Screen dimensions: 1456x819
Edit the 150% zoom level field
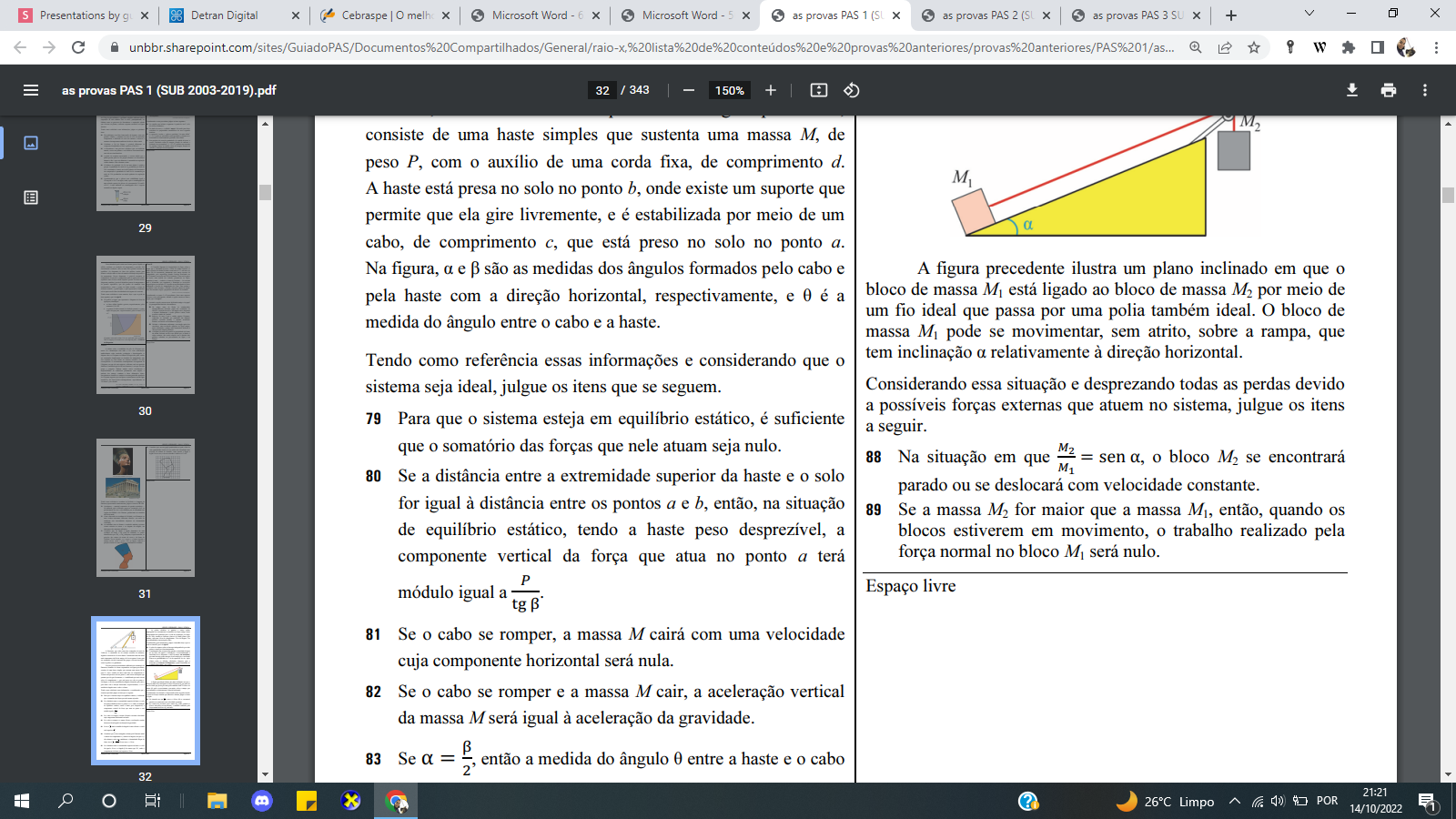[730, 90]
